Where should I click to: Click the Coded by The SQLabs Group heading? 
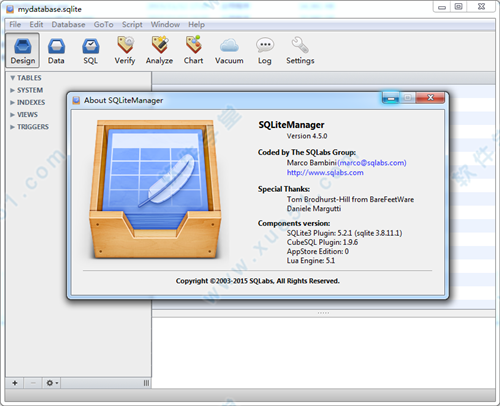pos(307,152)
